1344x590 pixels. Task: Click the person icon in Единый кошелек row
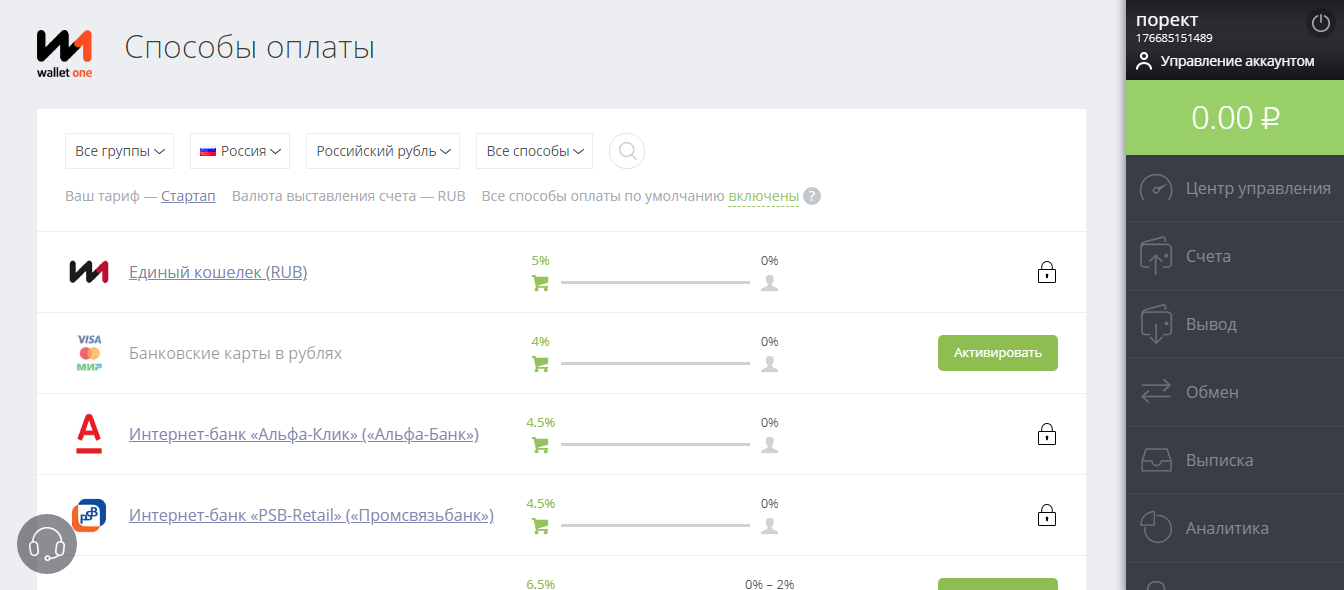pos(769,283)
